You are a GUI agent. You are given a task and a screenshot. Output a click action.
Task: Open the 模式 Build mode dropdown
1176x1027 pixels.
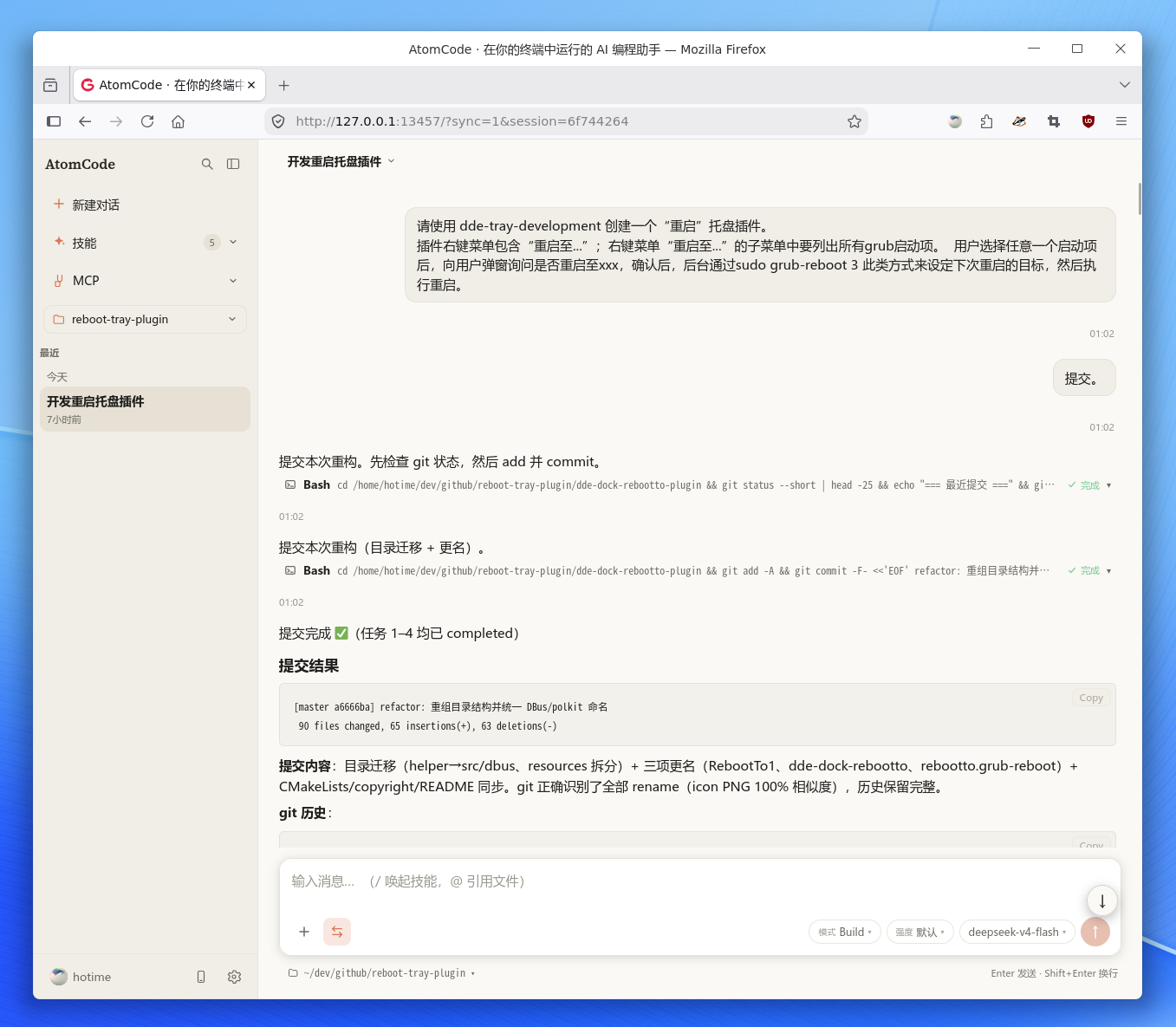click(845, 932)
